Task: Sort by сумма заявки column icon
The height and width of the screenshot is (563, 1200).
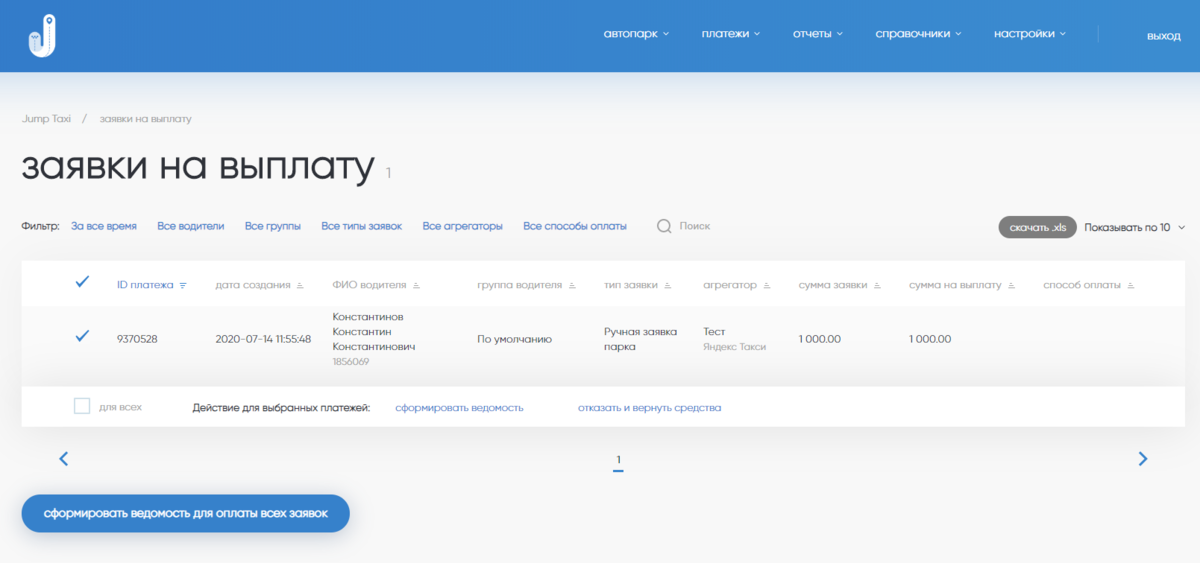Action: coord(878,285)
